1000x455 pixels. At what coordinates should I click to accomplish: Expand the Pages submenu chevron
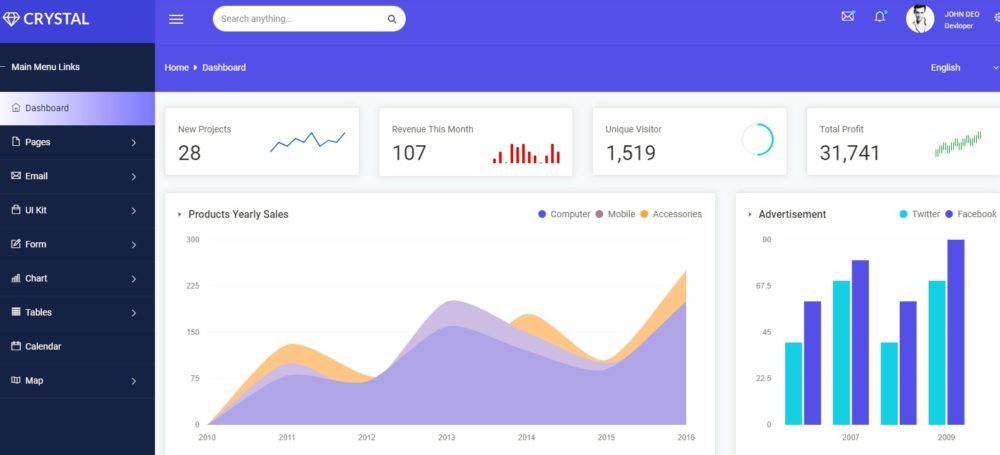click(134, 143)
